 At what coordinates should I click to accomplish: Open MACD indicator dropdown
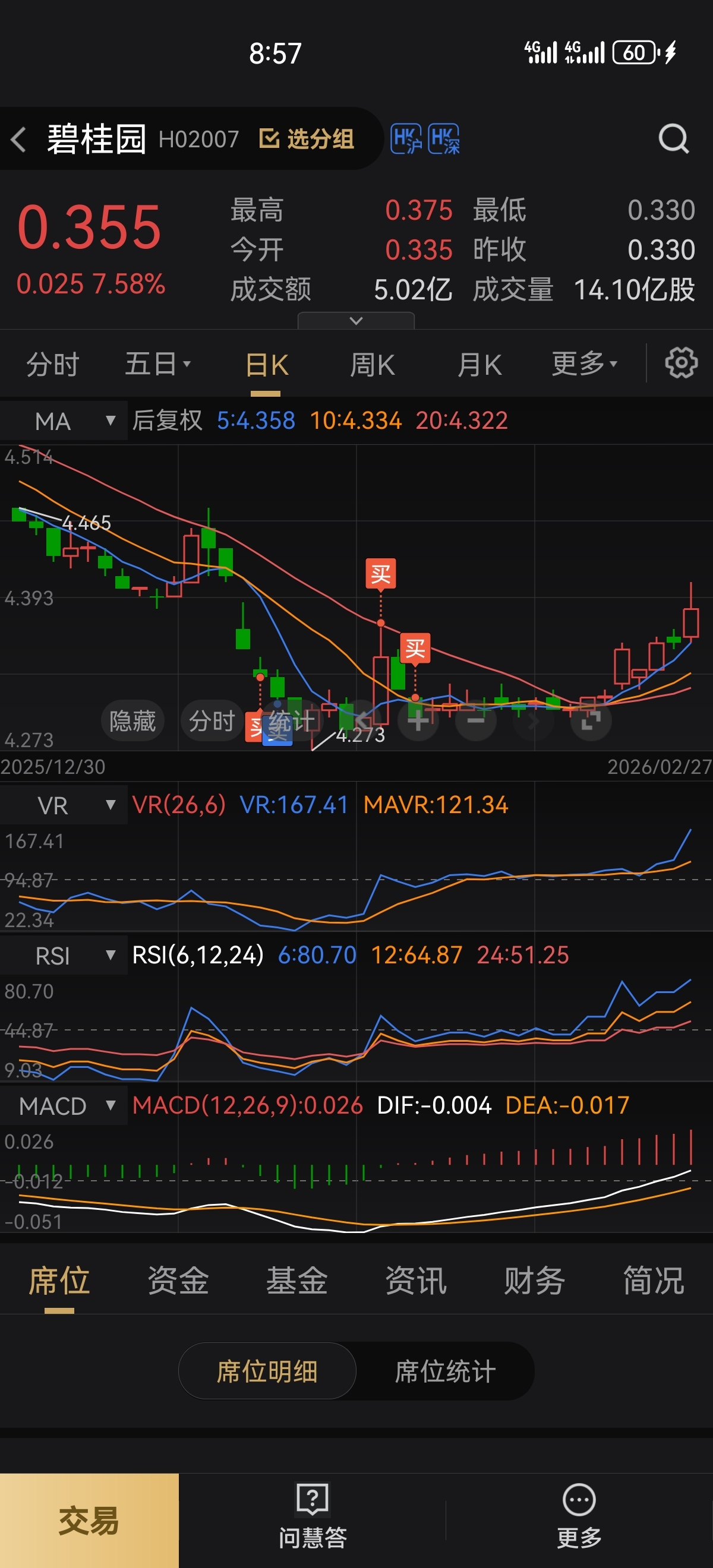point(64,1105)
